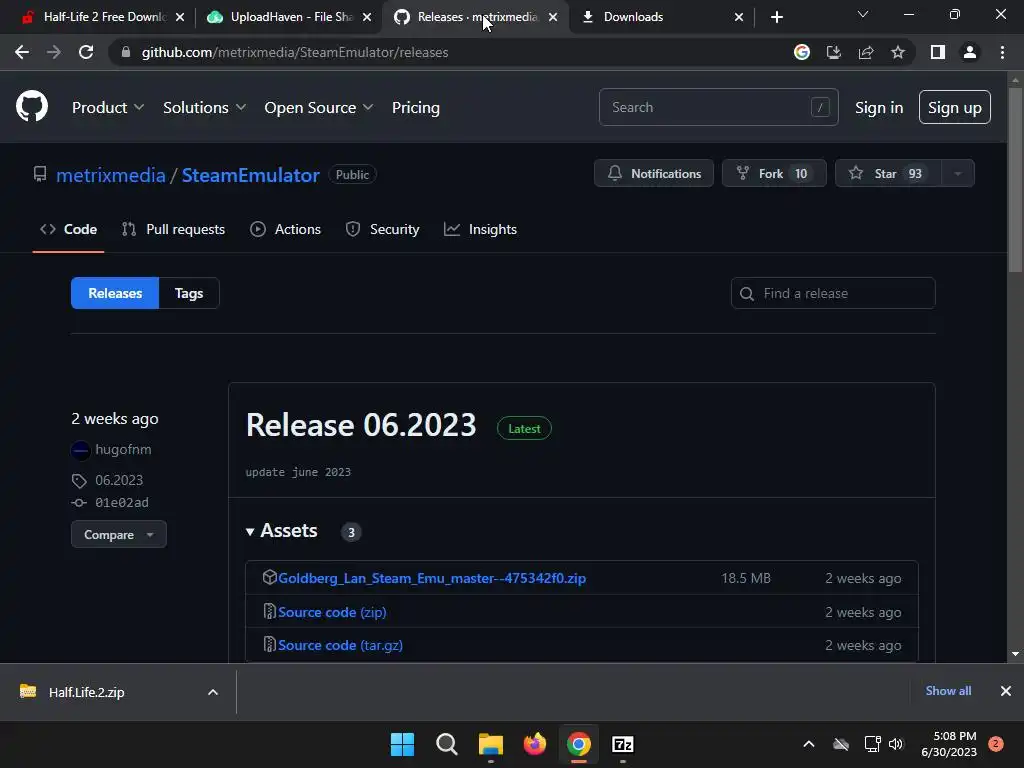Open the 06.2023 tag link
The height and width of the screenshot is (768, 1024).
point(119,480)
